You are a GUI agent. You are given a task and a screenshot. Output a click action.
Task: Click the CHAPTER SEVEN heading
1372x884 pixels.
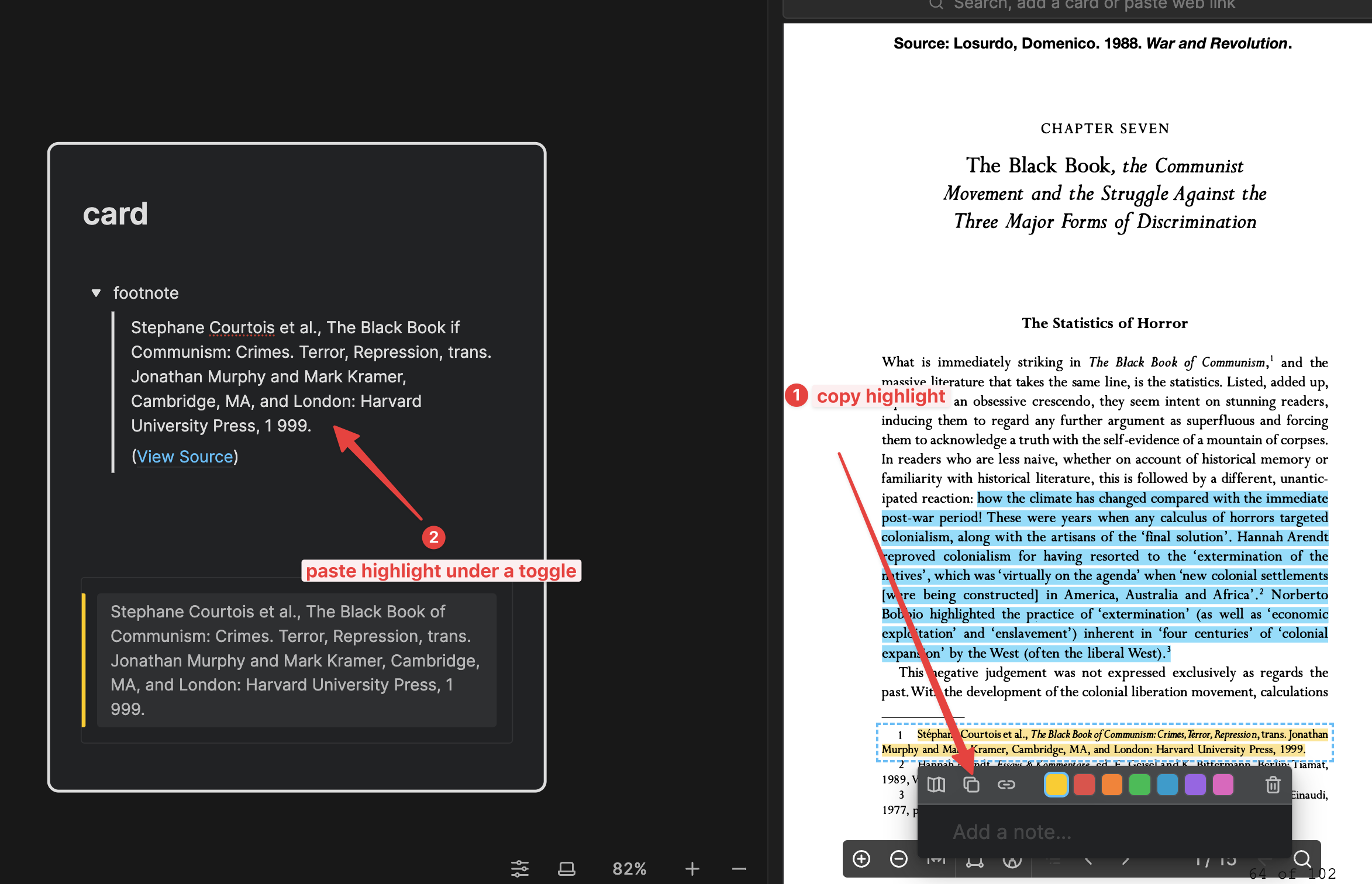pyautogui.click(x=1105, y=129)
